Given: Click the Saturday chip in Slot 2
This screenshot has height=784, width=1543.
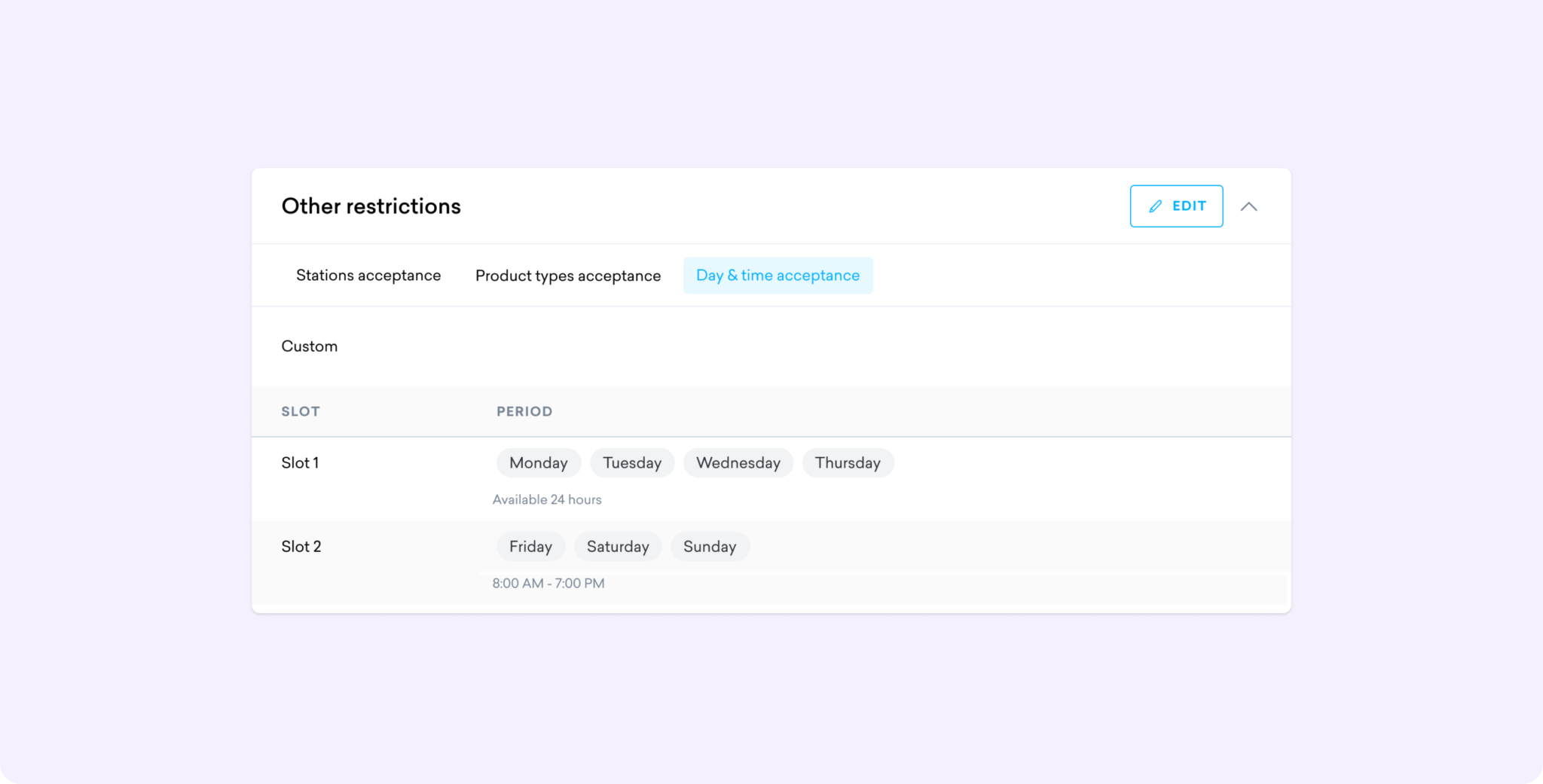Looking at the screenshot, I should pyautogui.click(x=618, y=546).
